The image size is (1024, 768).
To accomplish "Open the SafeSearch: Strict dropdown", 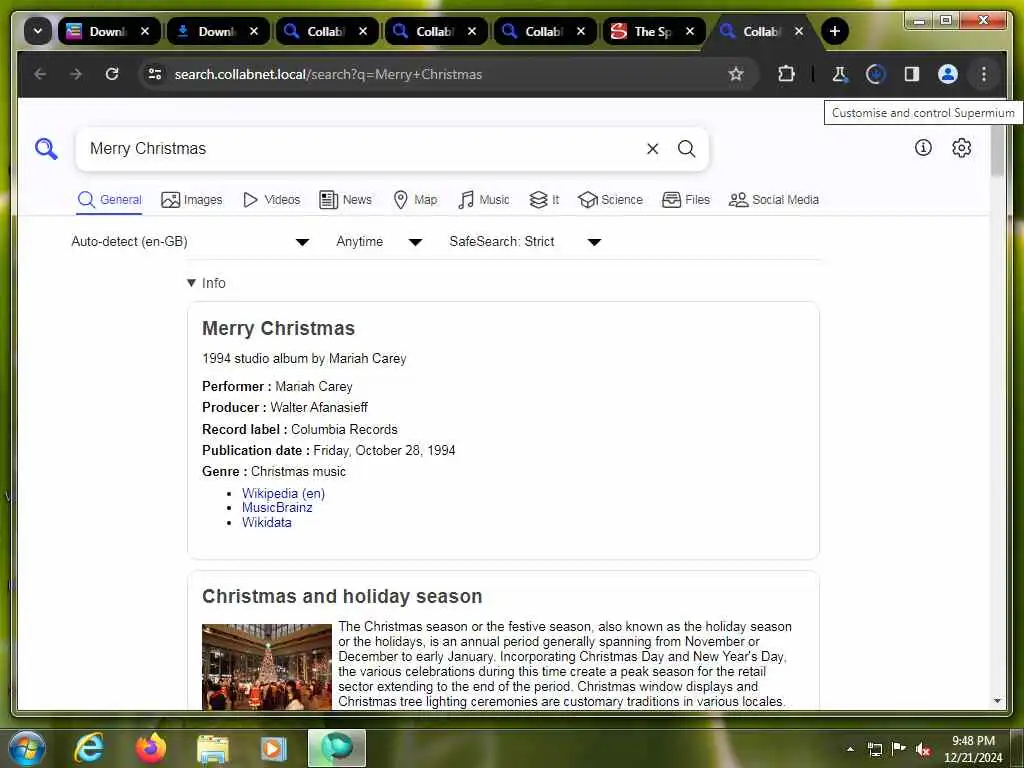I will (x=525, y=242).
